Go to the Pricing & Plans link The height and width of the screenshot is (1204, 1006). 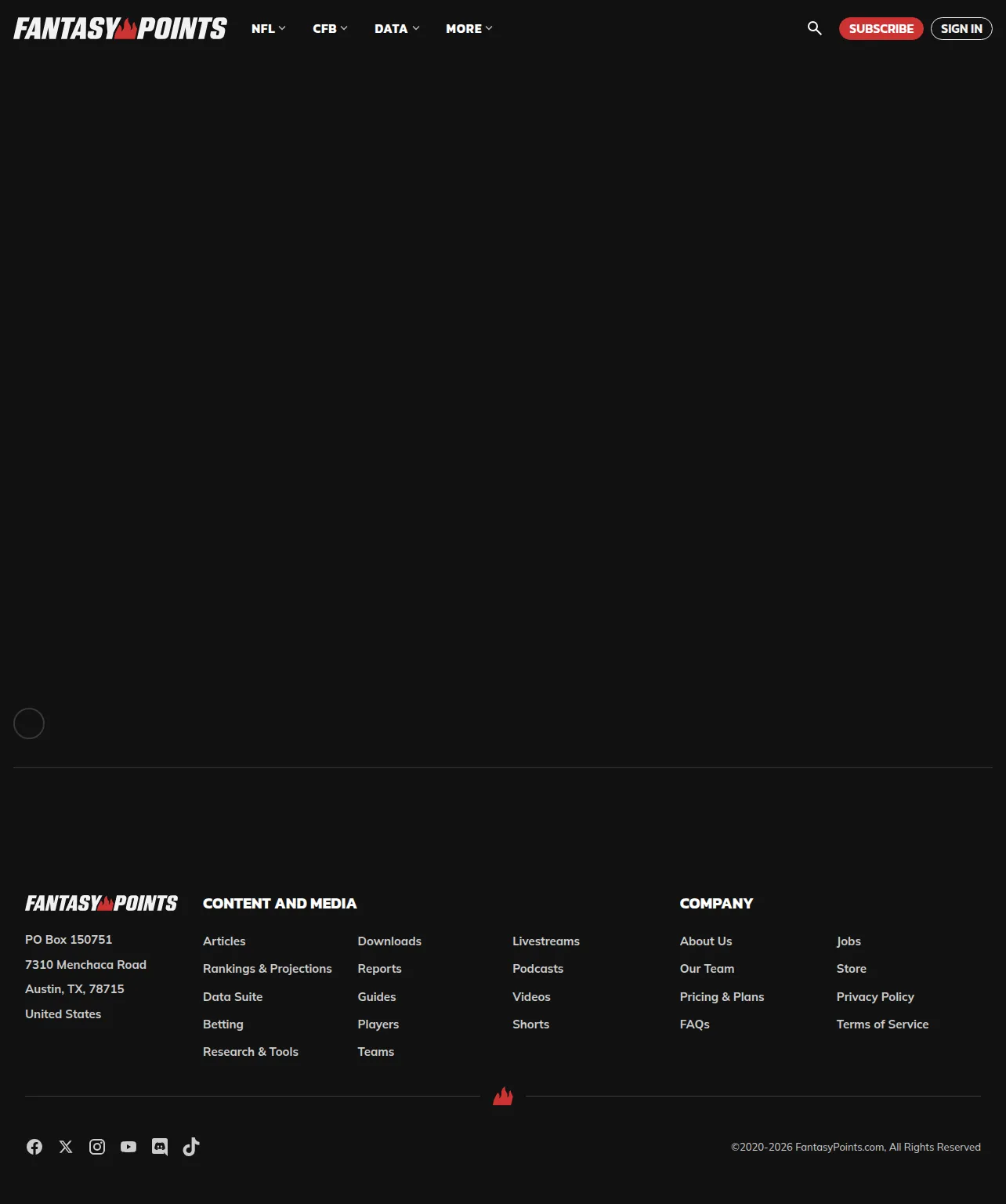coord(722,996)
